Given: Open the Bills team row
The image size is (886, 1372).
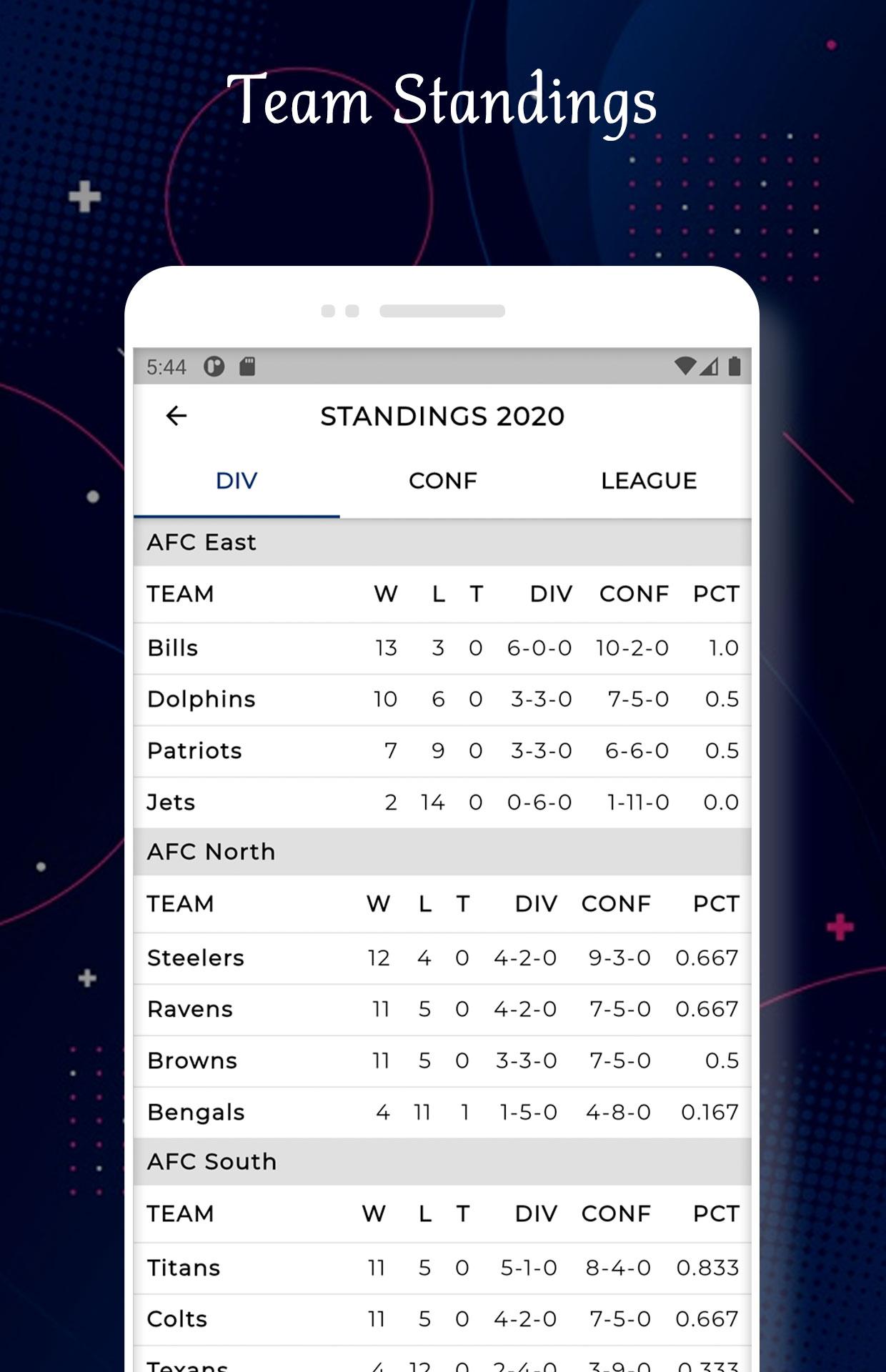Looking at the screenshot, I should (x=442, y=648).
